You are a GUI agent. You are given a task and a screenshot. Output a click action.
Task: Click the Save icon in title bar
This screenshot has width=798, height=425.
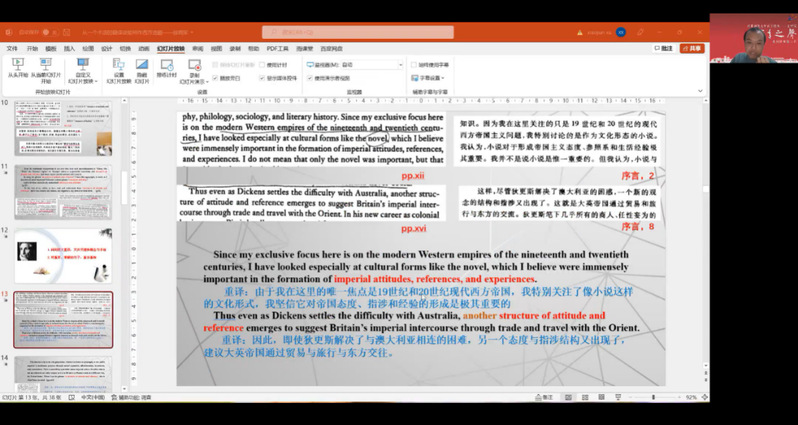click(x=66, y=32)
